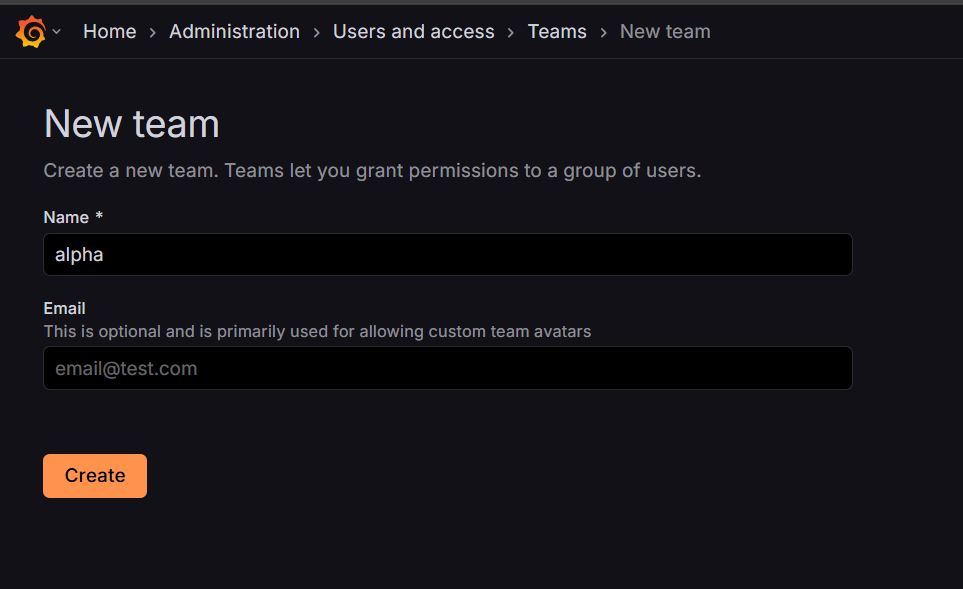Submit the form with the Create button
The image size is (963, 589).
point(95,476)
